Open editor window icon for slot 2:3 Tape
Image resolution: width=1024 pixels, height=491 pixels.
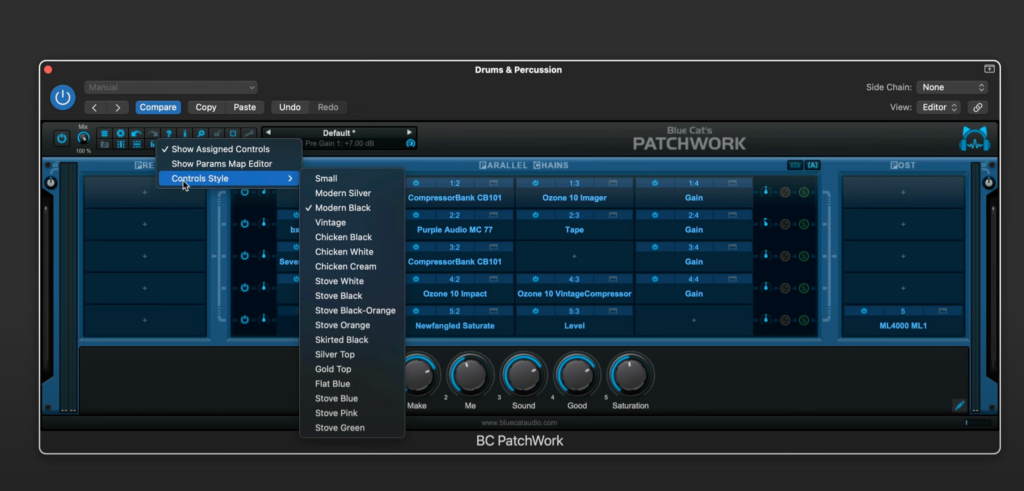coord(613,215)
